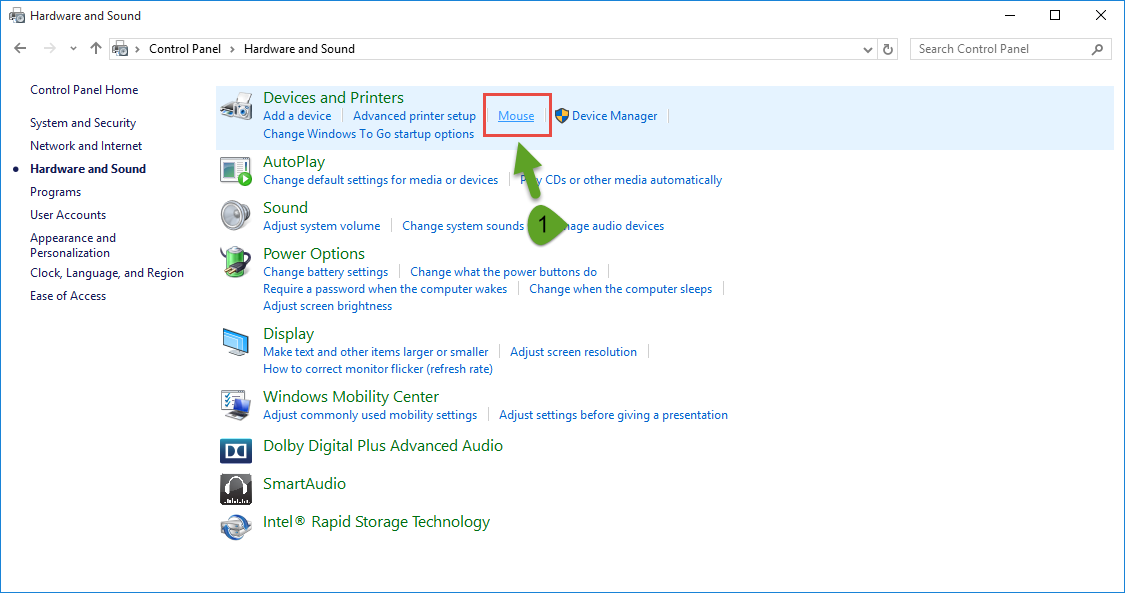Launch Intel Rapid Storage Technology icon
The height and width of the screenshot is (593, 1125).
coord(236,527)
